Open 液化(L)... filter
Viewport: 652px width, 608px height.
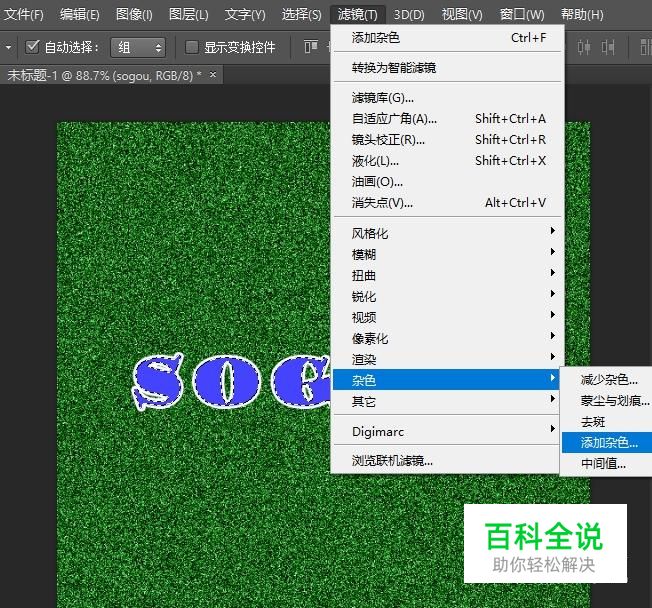click(x=447, y=161)
